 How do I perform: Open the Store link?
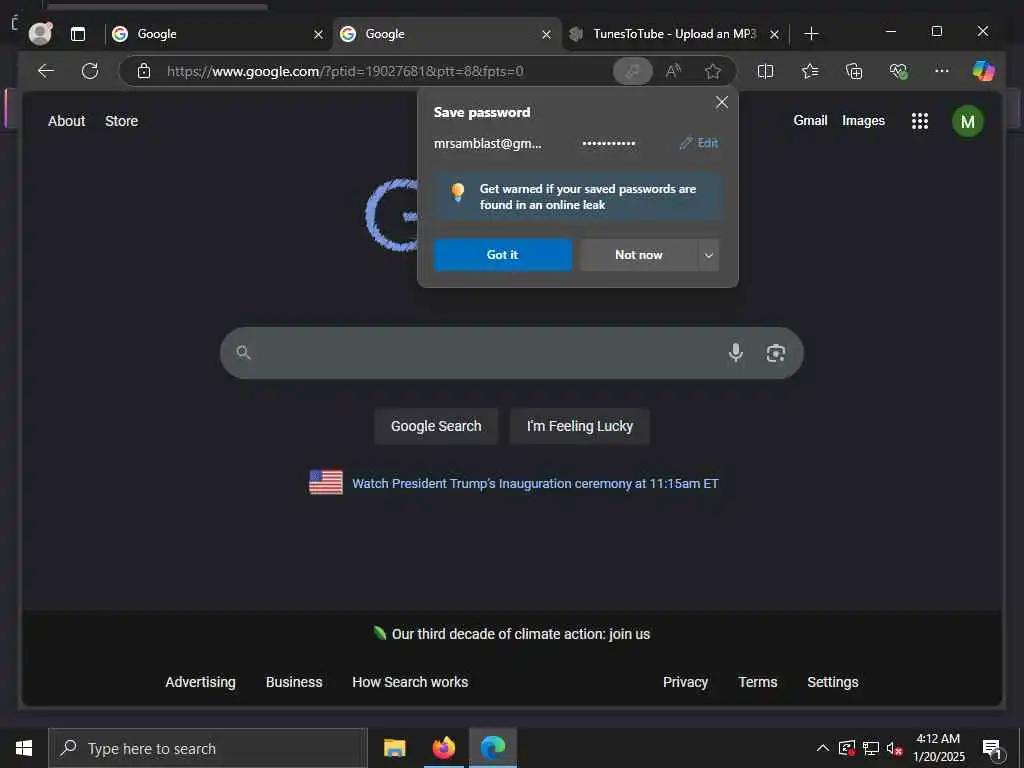pyautogui.click(x=121, y=121)
